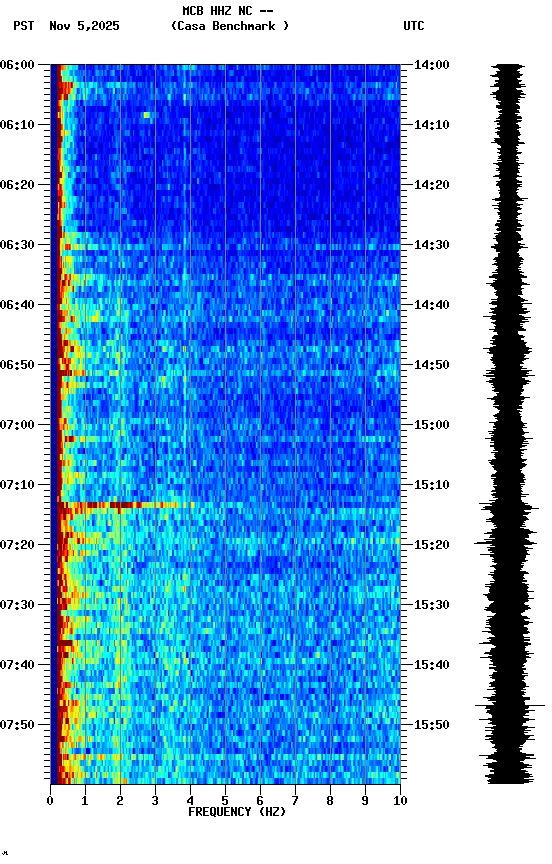Click the 14:50 UTC time label
The width and height of the screenshot is (552, 864).
(432, 365)
